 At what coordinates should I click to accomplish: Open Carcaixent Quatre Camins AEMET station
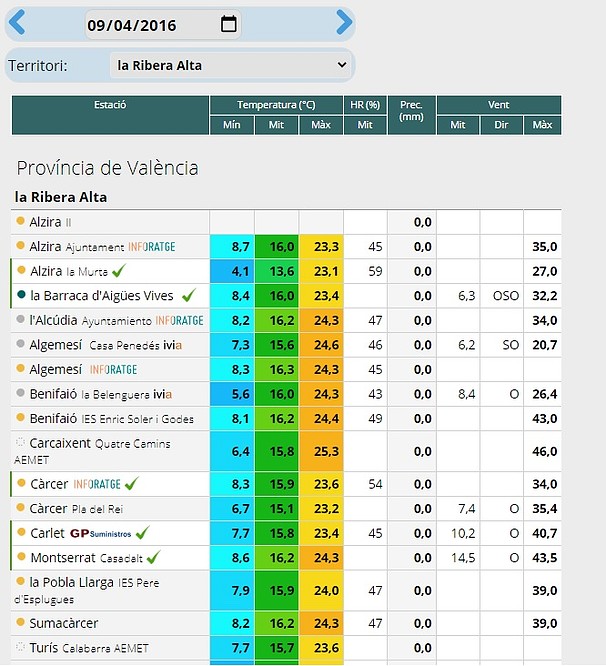coord(92,451)
